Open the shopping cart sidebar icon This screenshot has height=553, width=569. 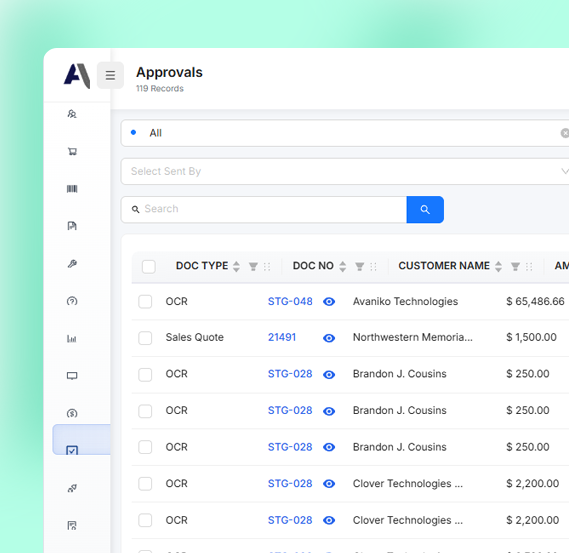72,151
